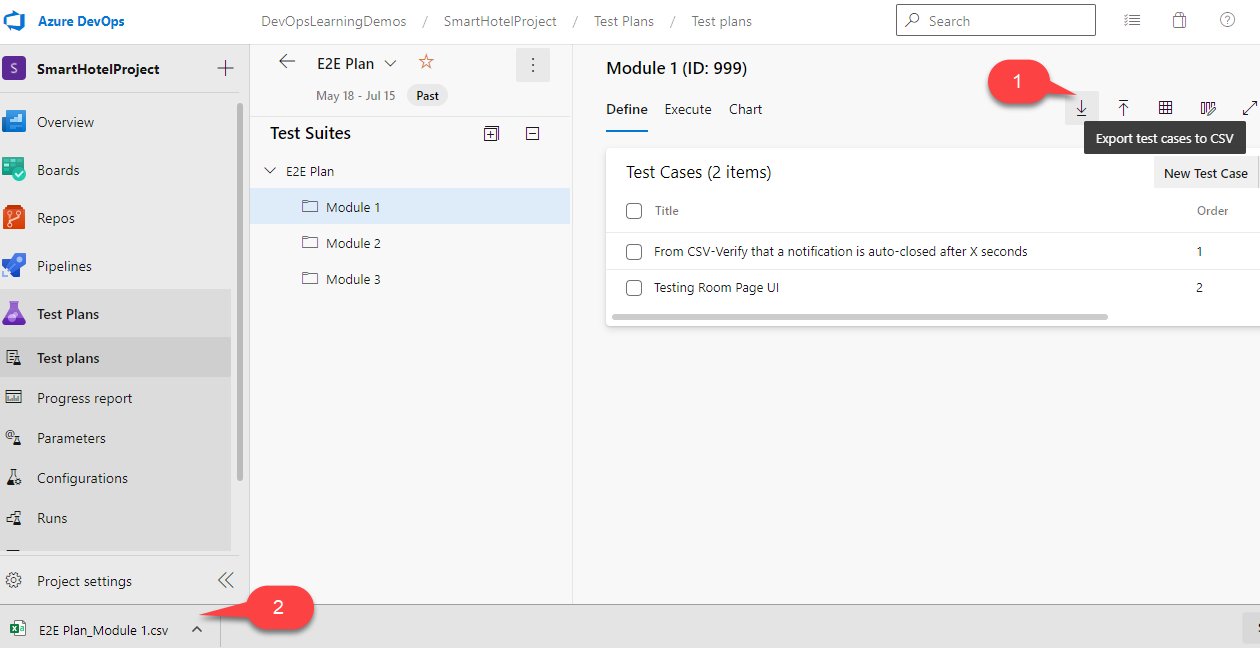1260x648 pixels.
Task: Import test cases with up arrow icon
Action: [1123, 108]
